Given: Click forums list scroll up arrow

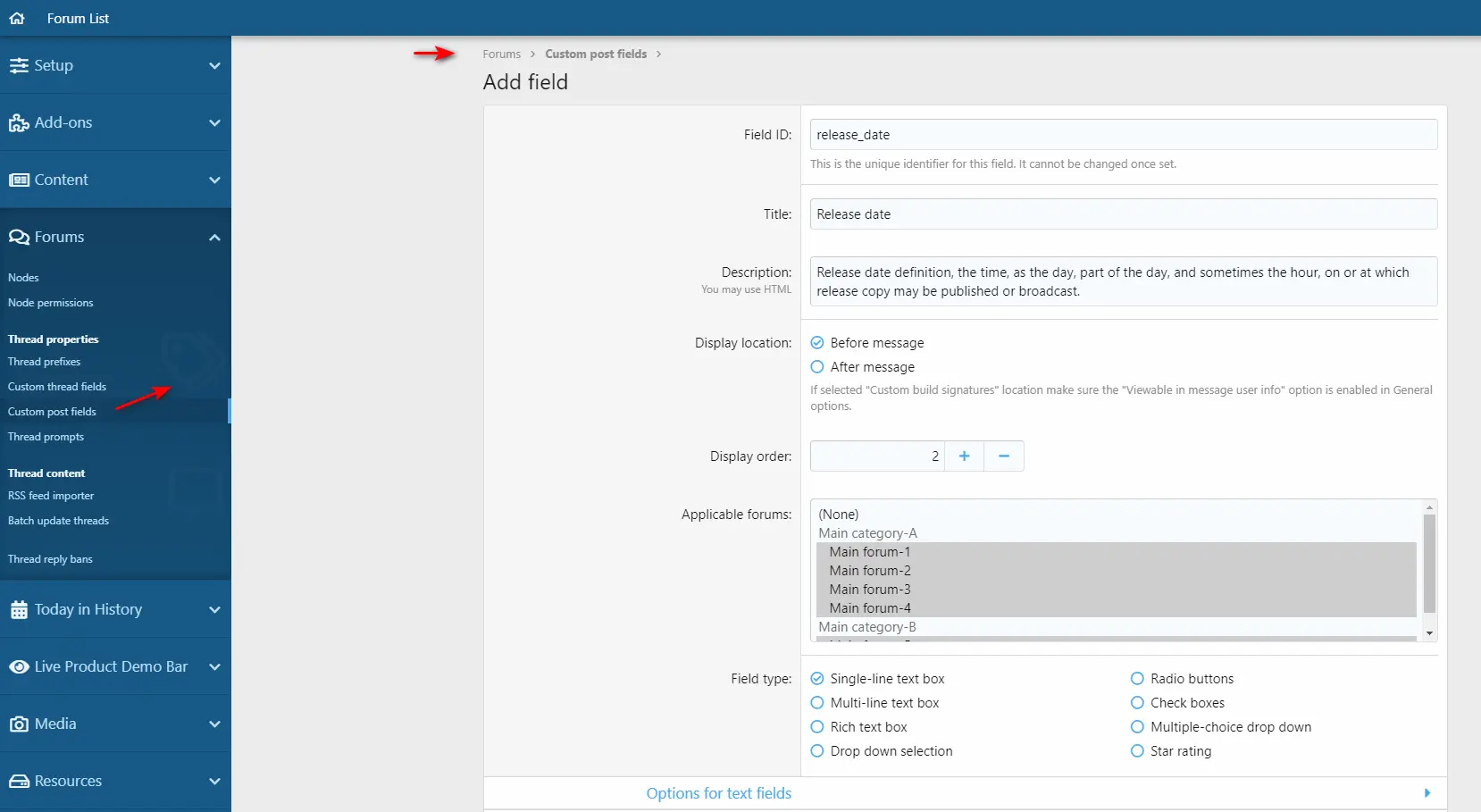Looking at the screenshot, I should coord(1429,506).
